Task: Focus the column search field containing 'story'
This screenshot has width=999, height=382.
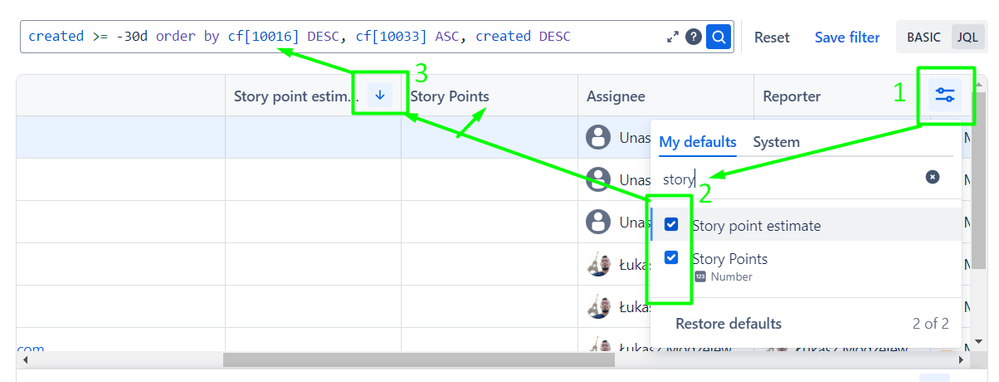Action: coord(790,179)
